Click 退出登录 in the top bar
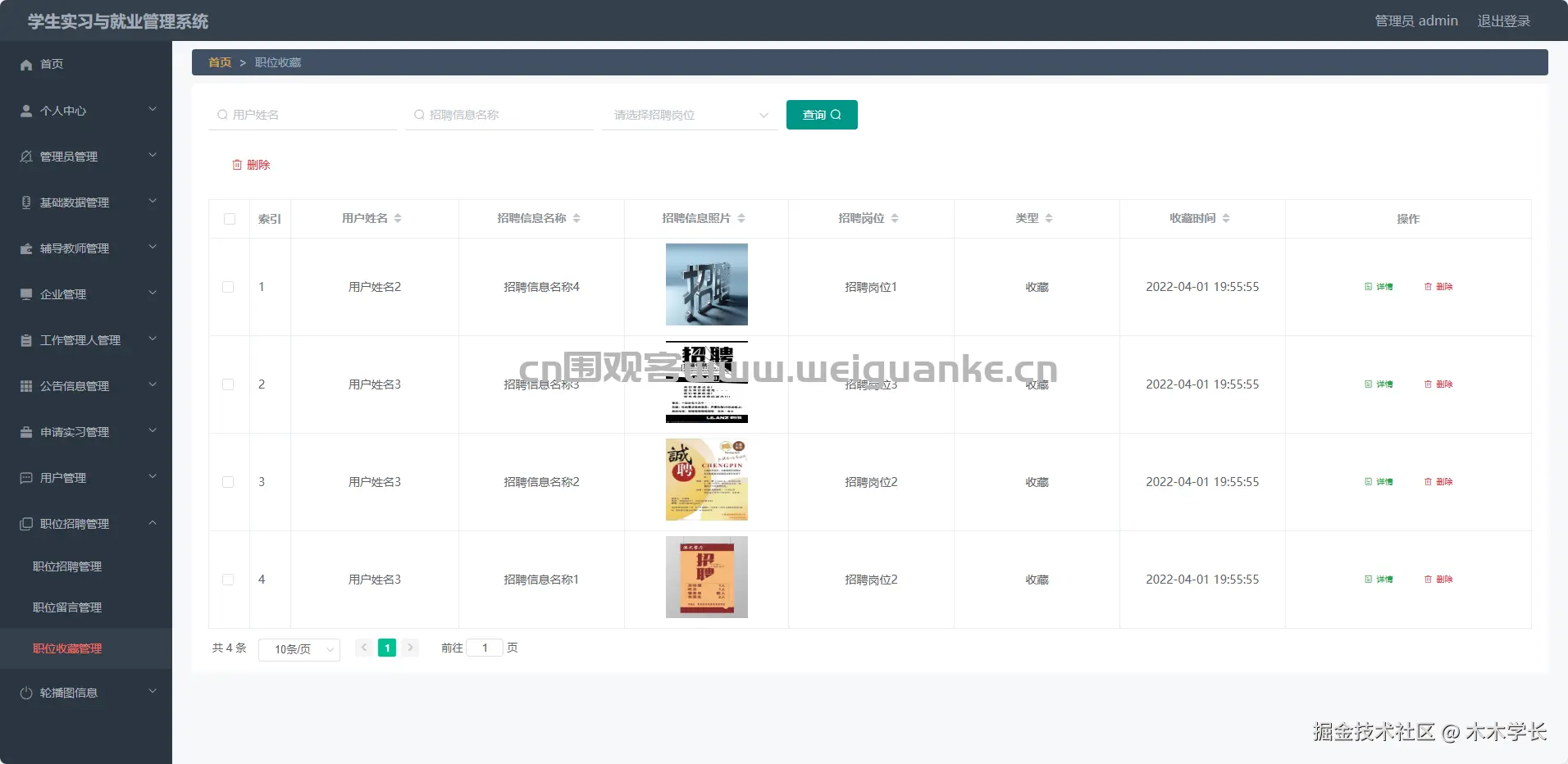This screenshot has width=1568, height=764. 1504,20
